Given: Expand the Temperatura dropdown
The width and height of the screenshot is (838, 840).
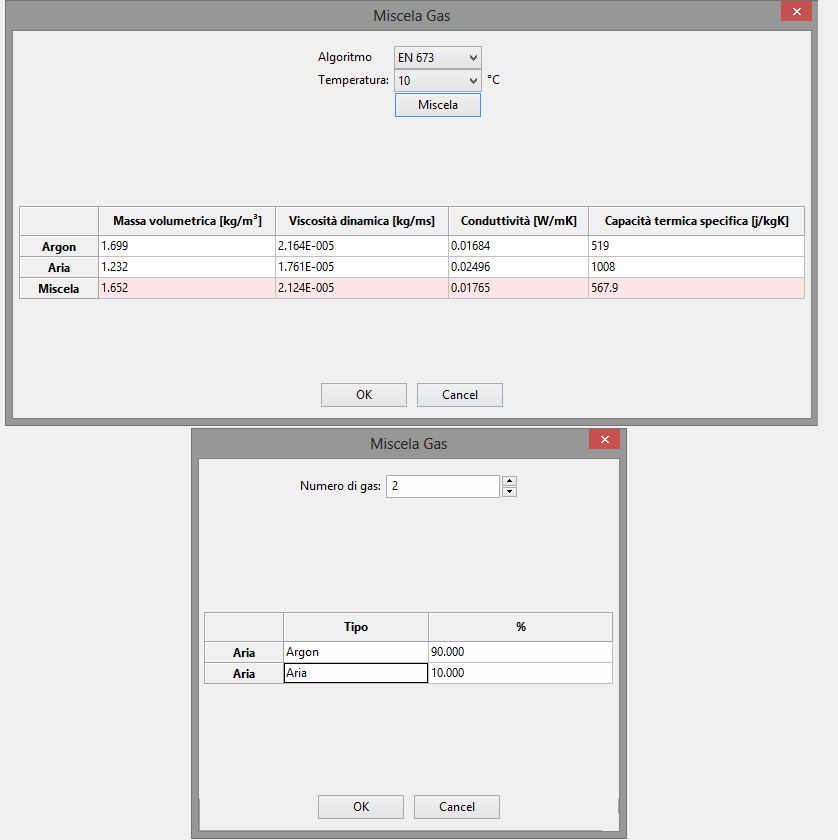Looking at the screenshot, I should pyautogui.click(x=438, y=80).
